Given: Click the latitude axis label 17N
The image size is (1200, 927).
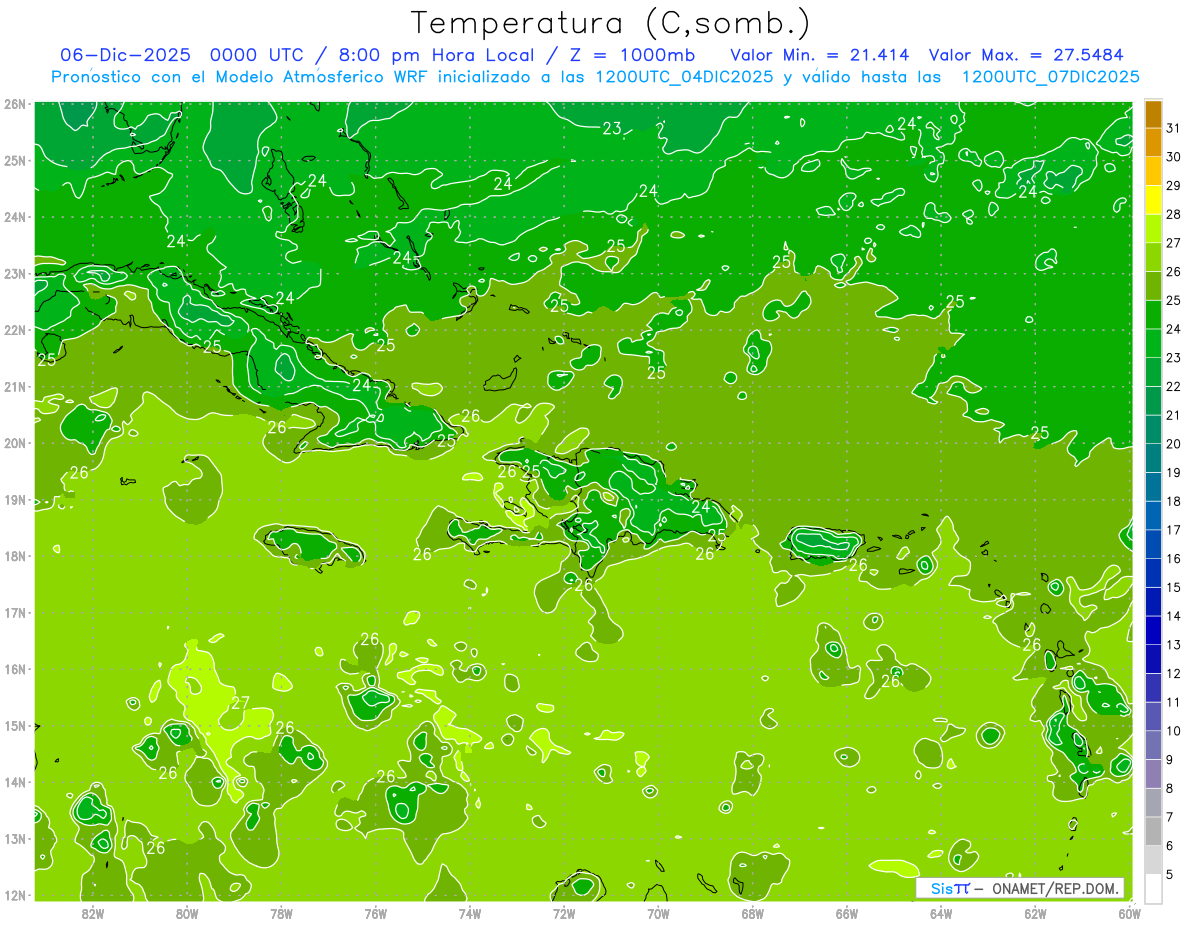Looking at the screenshot, I should coord(14,613).
